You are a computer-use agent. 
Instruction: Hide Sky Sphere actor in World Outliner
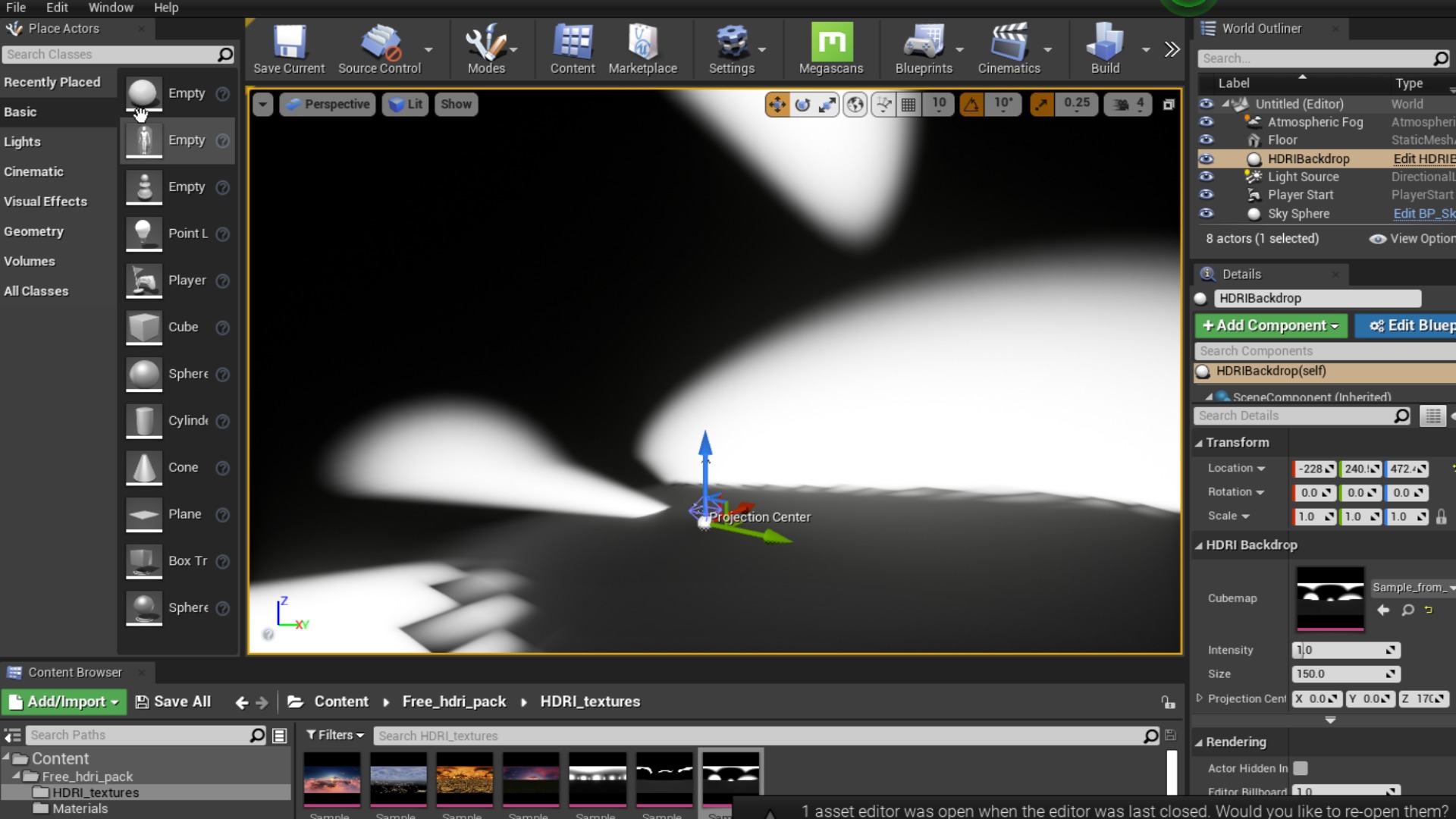click(x=1206, y=213)
